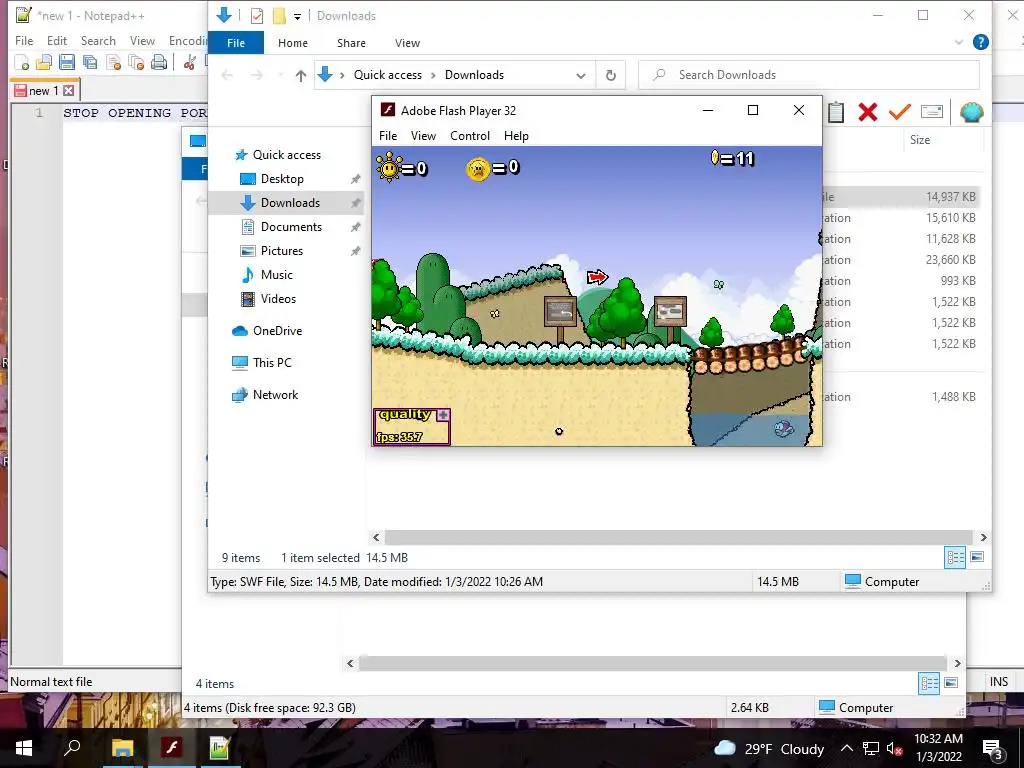The height and width of the screenshot is (768, 1024).
Task: Click the Downloads window horizontal scrollbar
Action: 679,537
